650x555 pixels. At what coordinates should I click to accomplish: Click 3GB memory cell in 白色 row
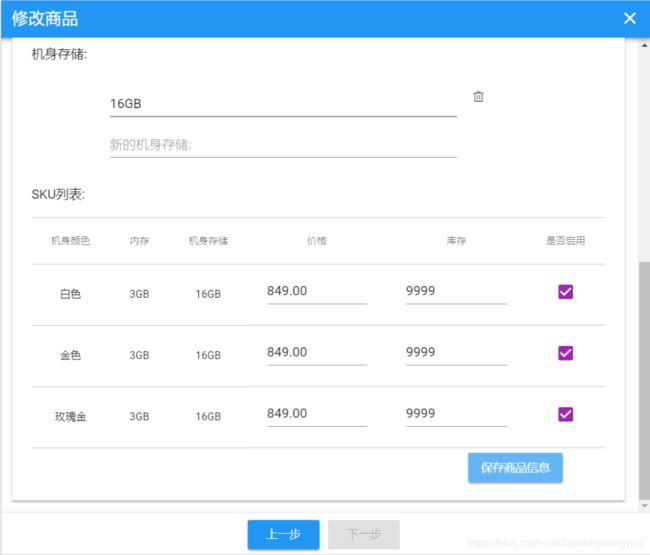point(139,294)
